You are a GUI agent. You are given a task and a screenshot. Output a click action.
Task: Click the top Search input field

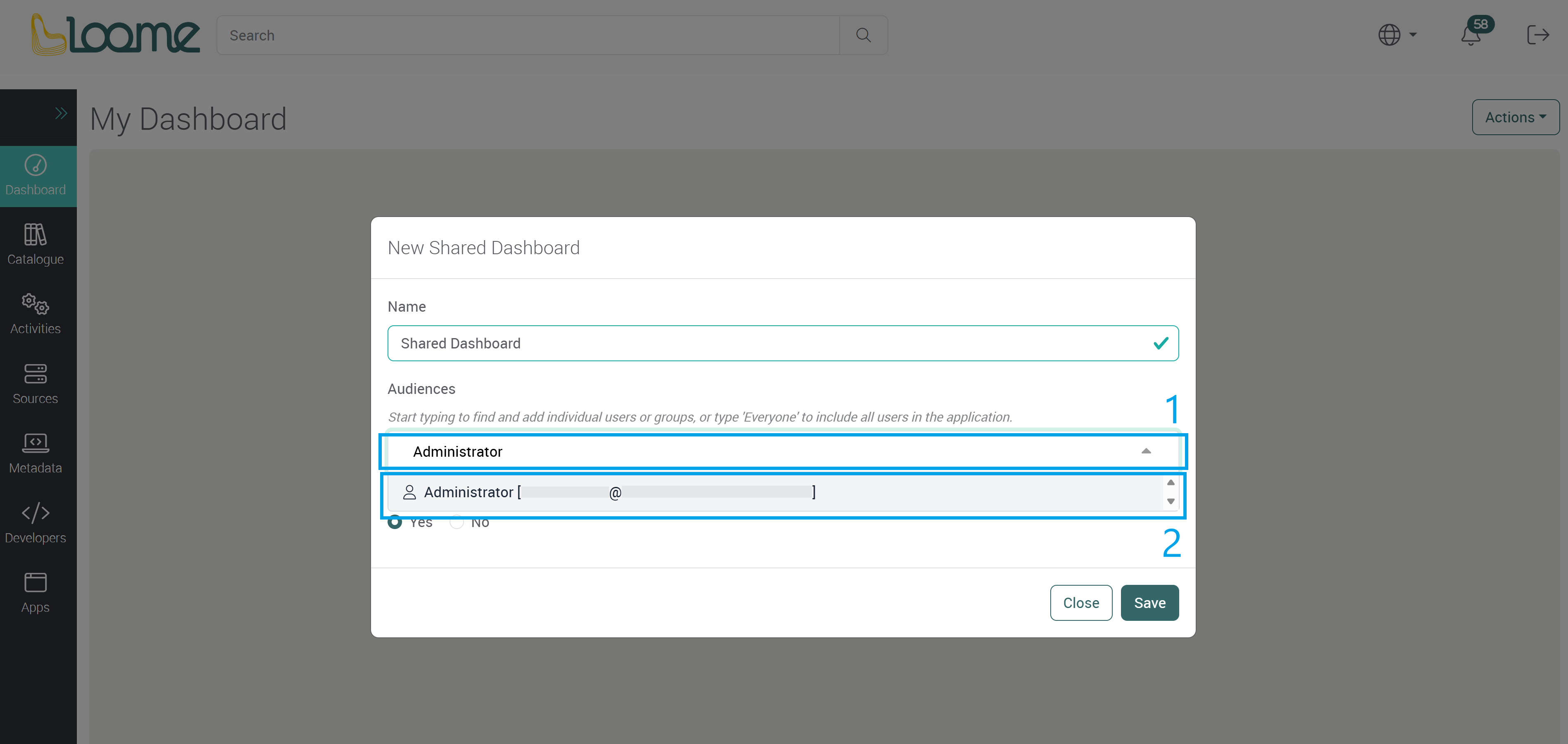[528, 35]
